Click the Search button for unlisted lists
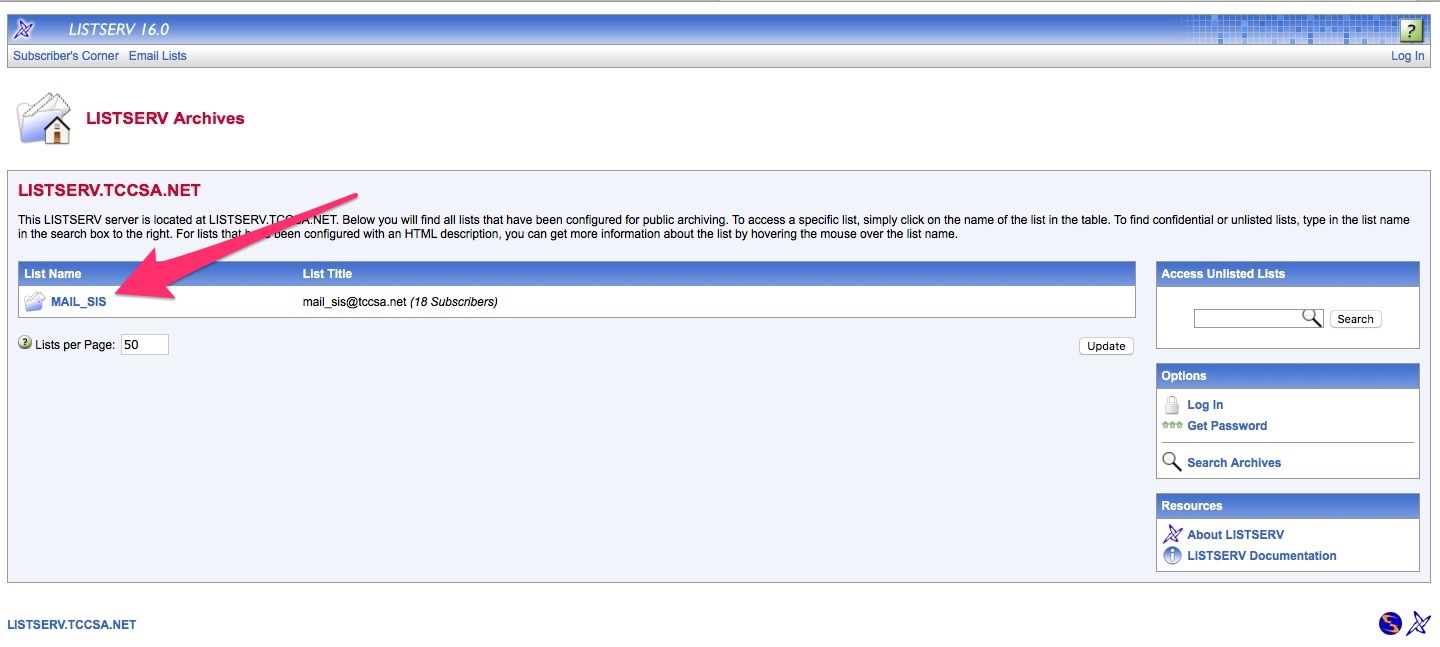Image resolution: width=1440 pixels, height=647 pixels. coord(1355,319)
